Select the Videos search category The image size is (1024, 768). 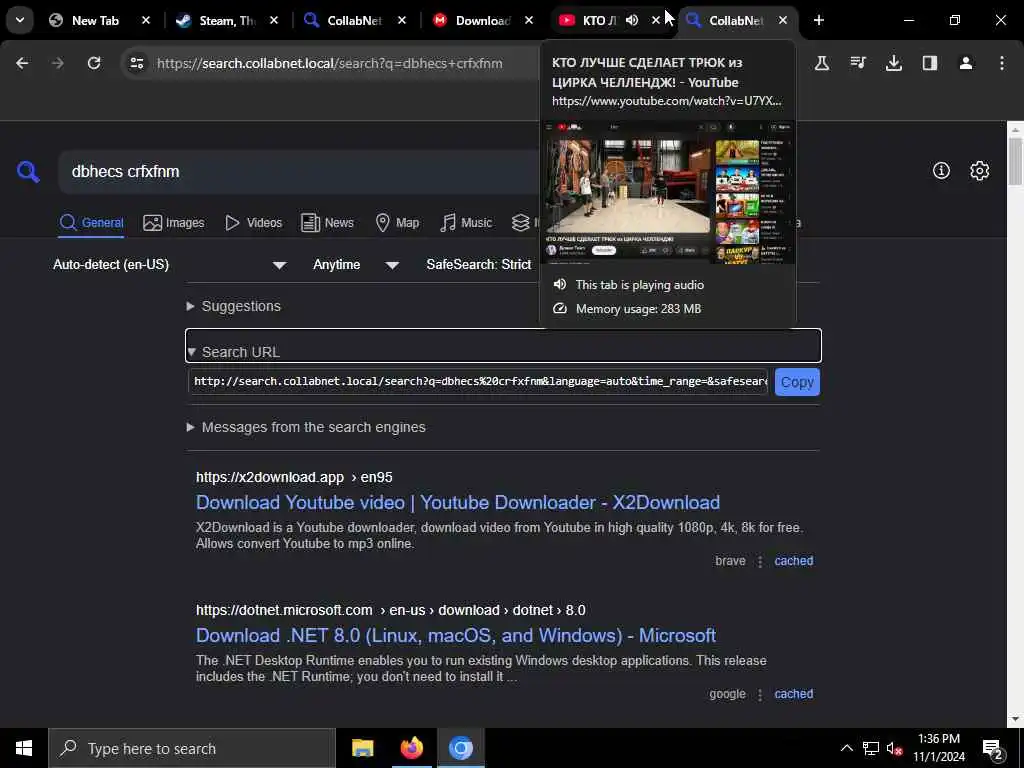click(x=253, y=223)
